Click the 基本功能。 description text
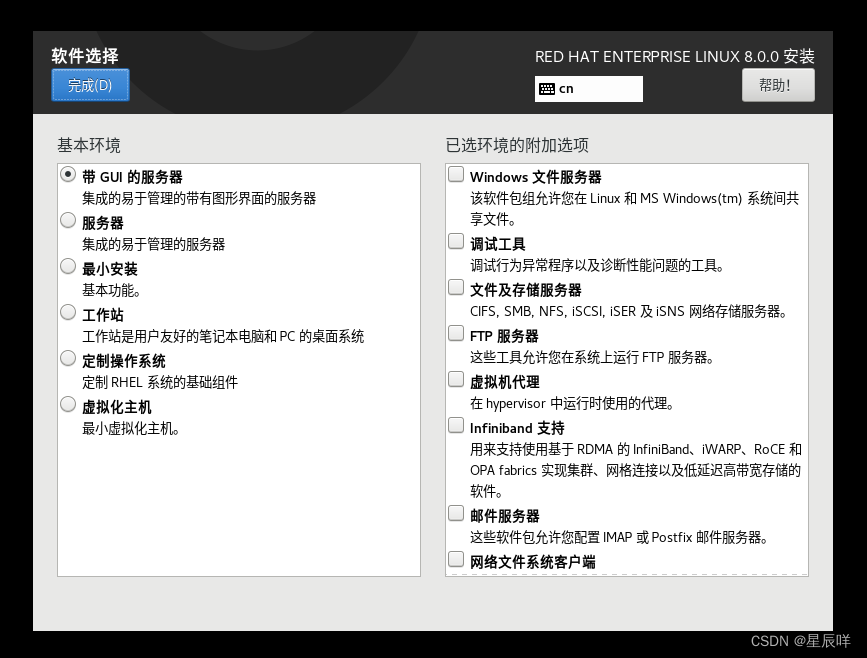This screenshot has width=867, height=658. [111, 290]
